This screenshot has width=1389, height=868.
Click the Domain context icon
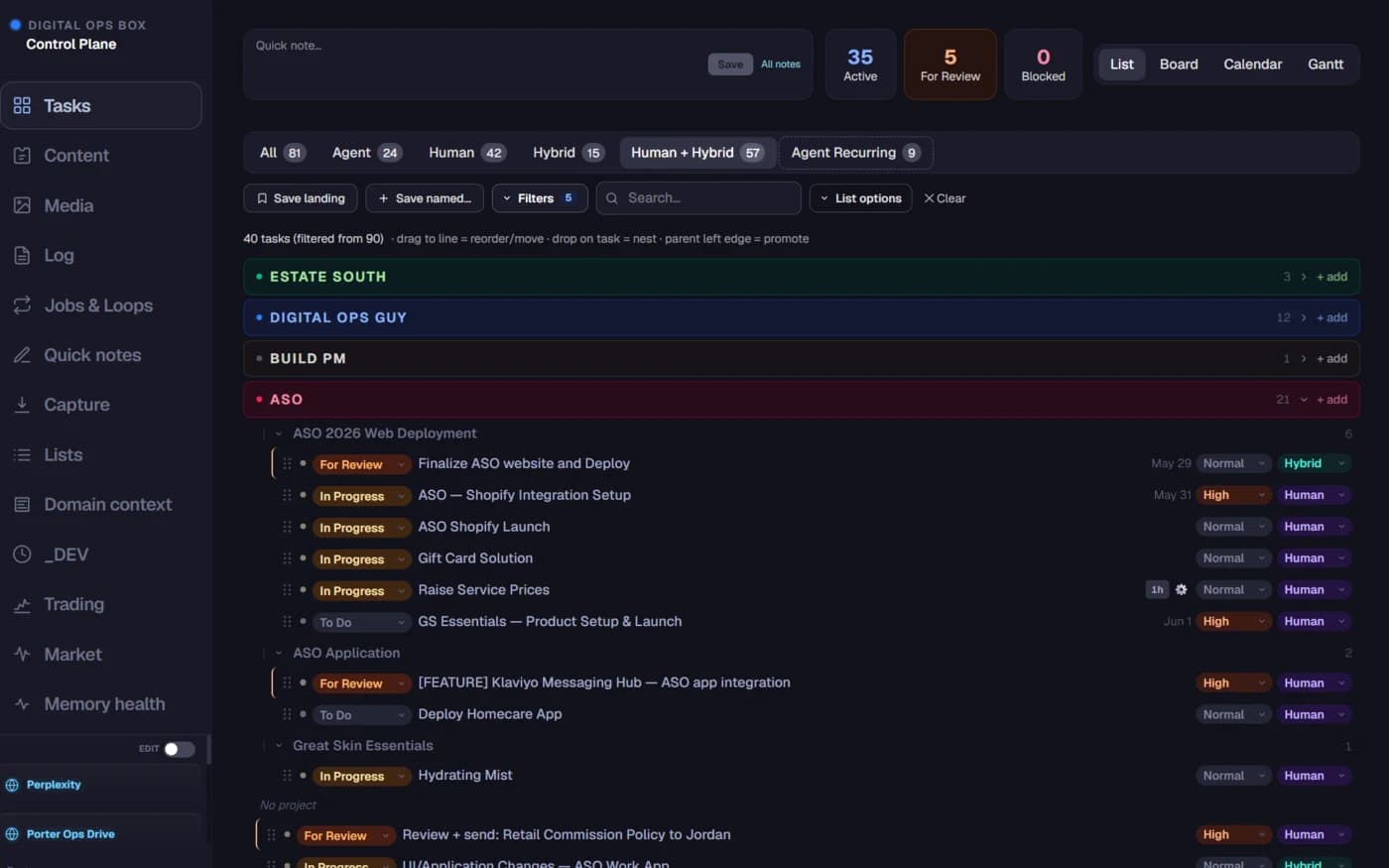[22, 504]
